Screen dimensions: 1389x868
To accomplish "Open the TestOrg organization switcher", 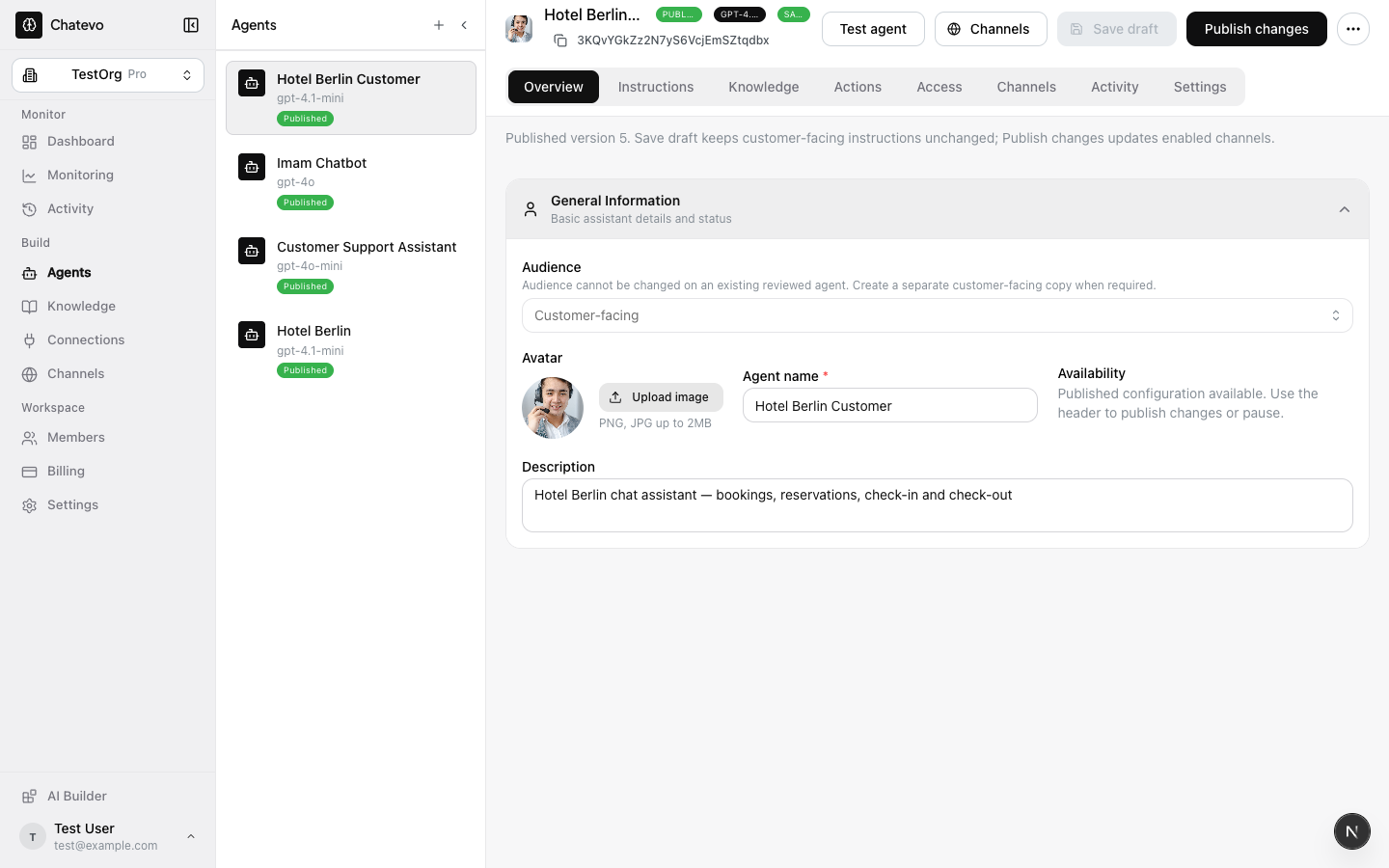I will (108, 75).
